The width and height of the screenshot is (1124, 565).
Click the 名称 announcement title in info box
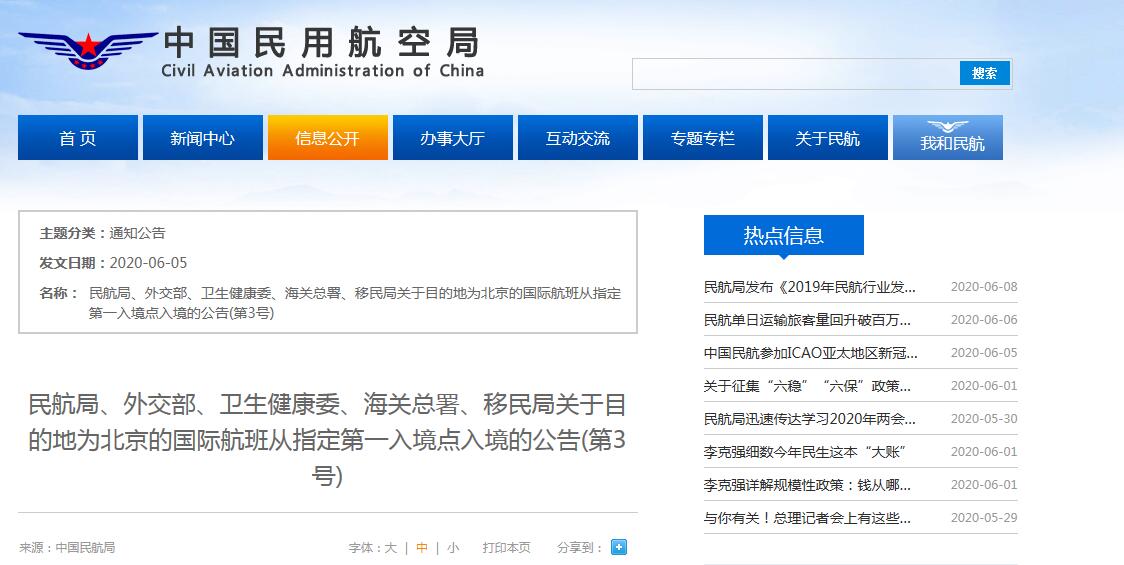[355, 303]
